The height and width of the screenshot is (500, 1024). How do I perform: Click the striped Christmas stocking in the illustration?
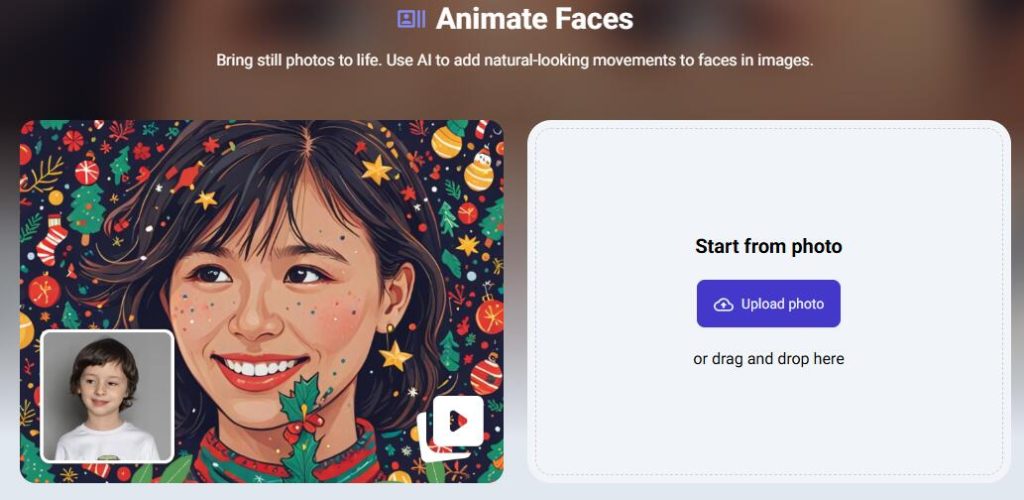pos(51,240)
